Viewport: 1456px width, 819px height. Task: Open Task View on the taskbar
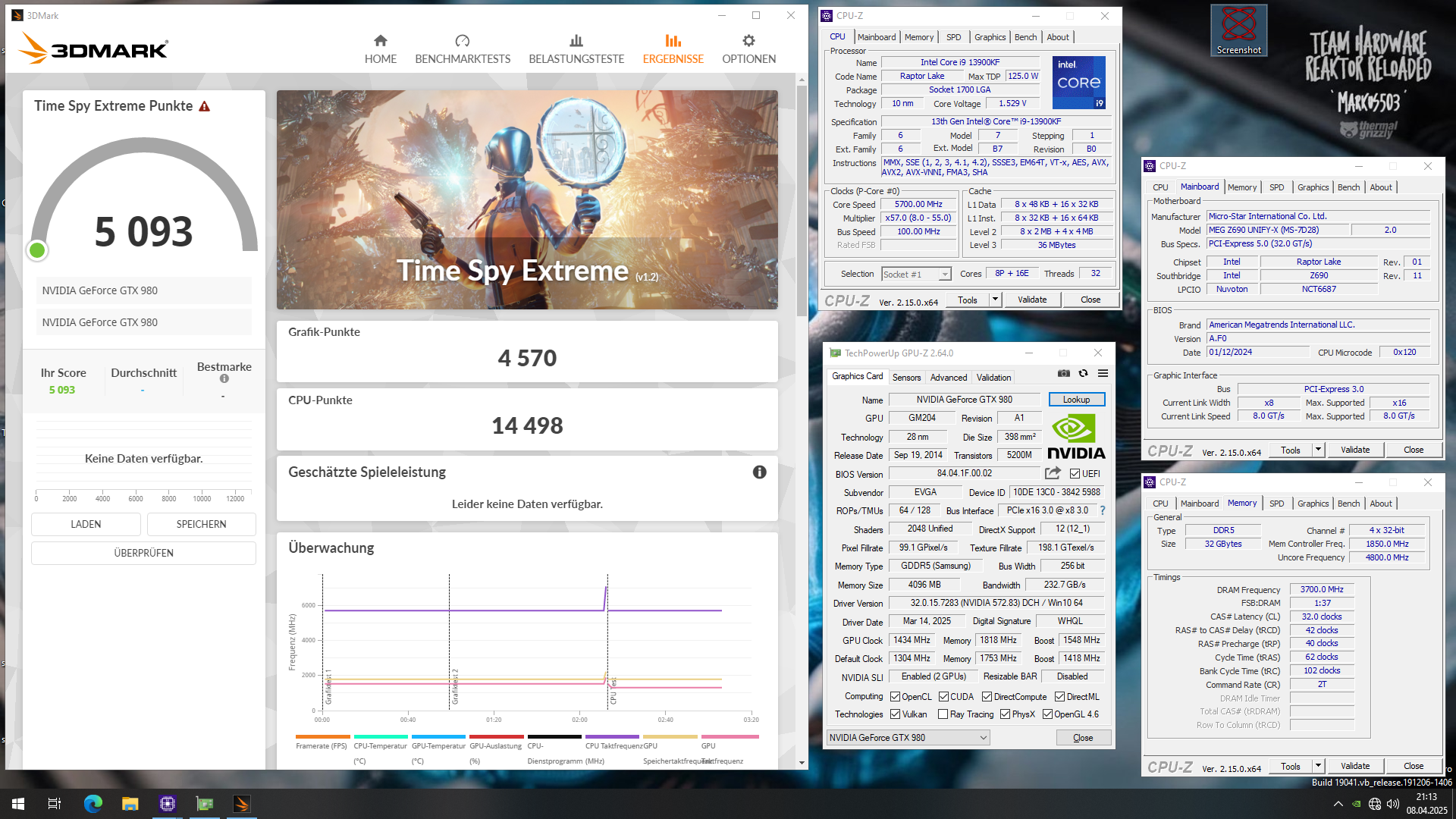[55, 804]
